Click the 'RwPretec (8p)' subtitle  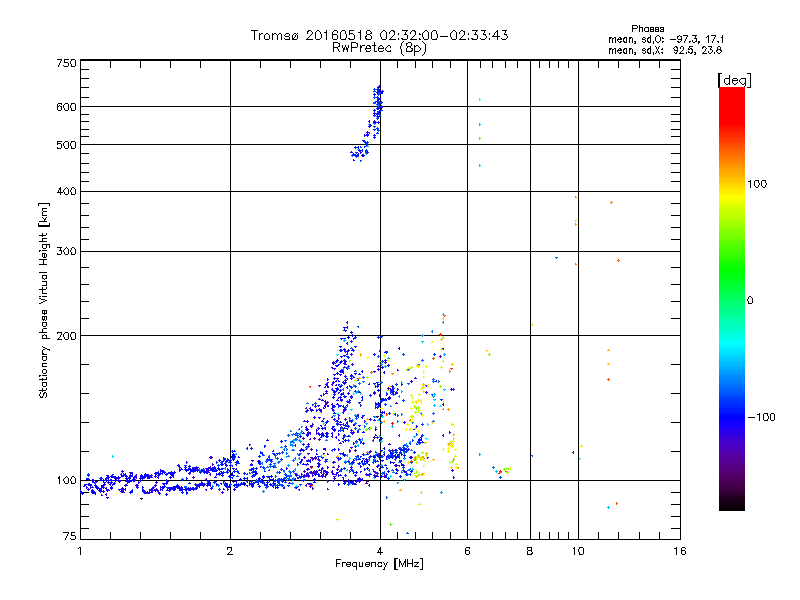tap(379, 48)
